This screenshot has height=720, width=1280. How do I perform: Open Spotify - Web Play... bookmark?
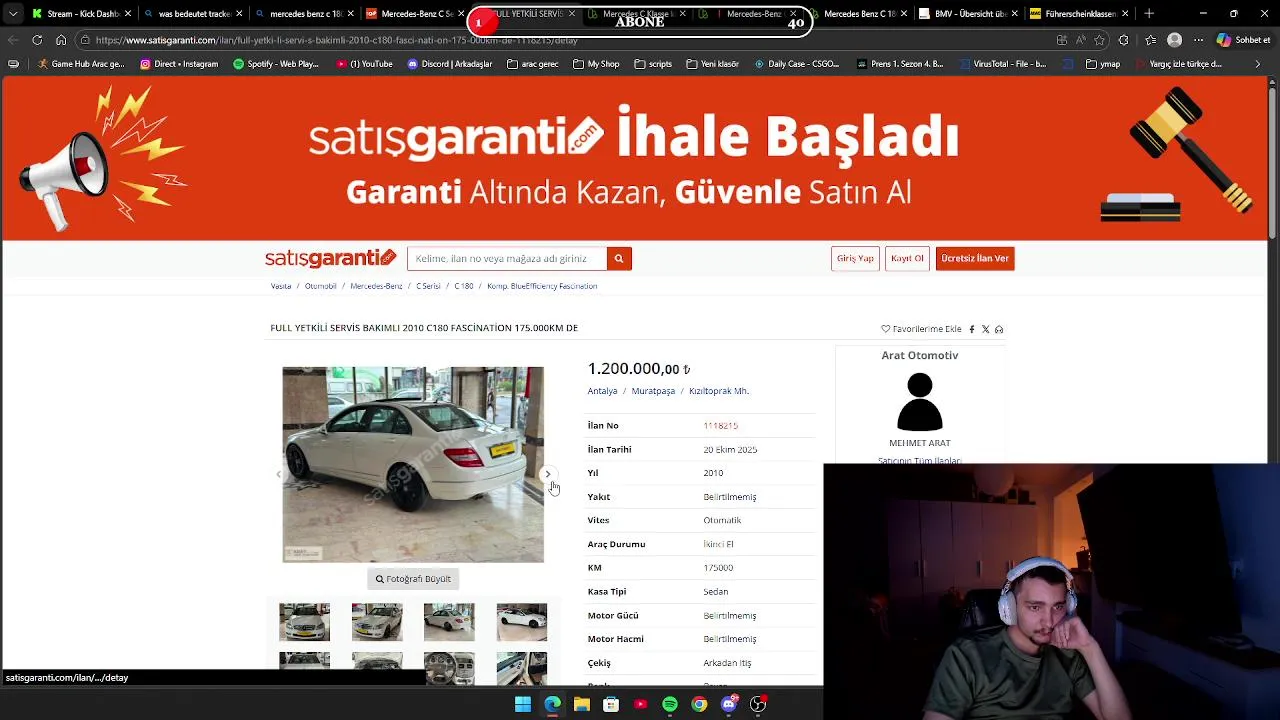pos(276,64)
